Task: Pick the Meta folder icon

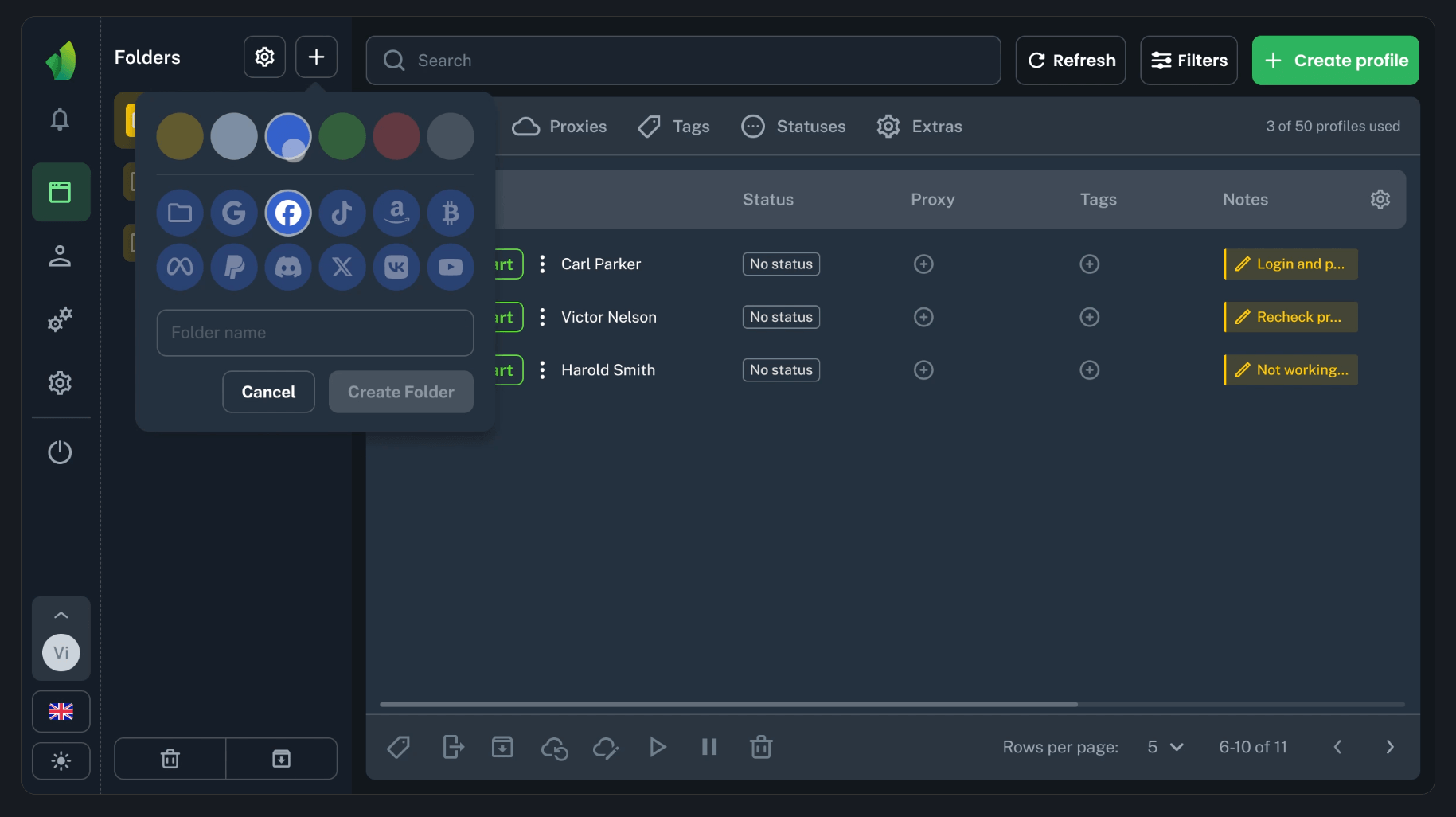Action: [x=180, y=267]
